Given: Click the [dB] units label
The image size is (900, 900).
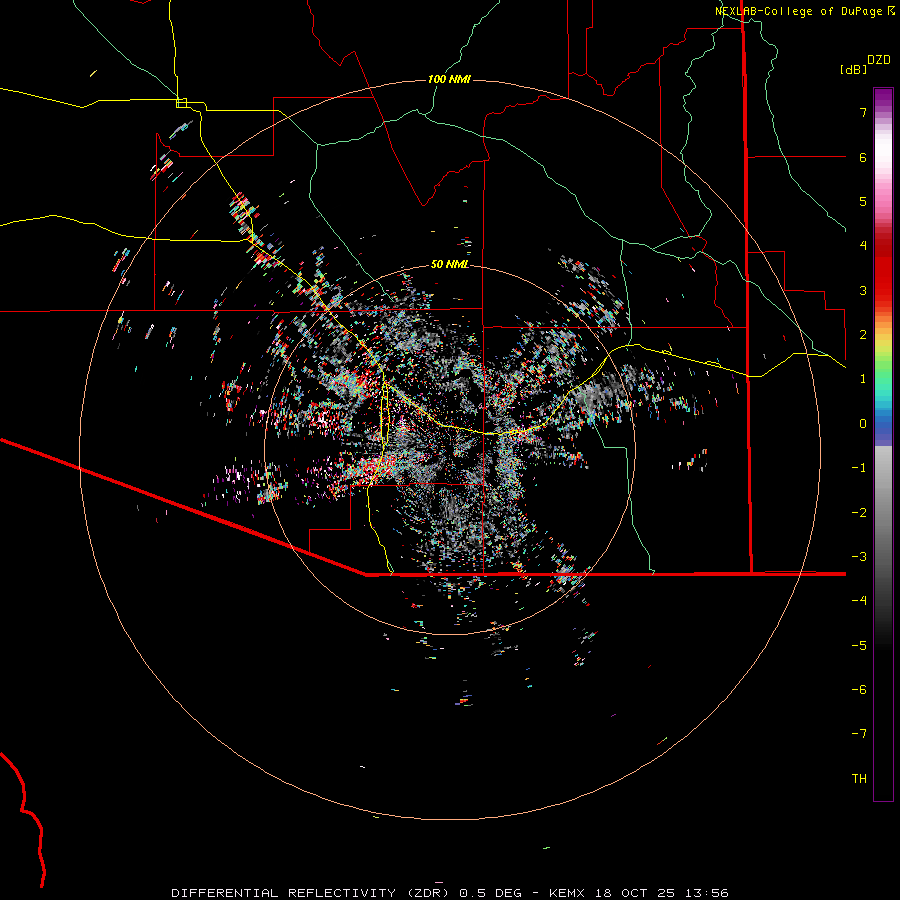Looking at the screenshot, I should pyautogui.click(x=852, y=70).
